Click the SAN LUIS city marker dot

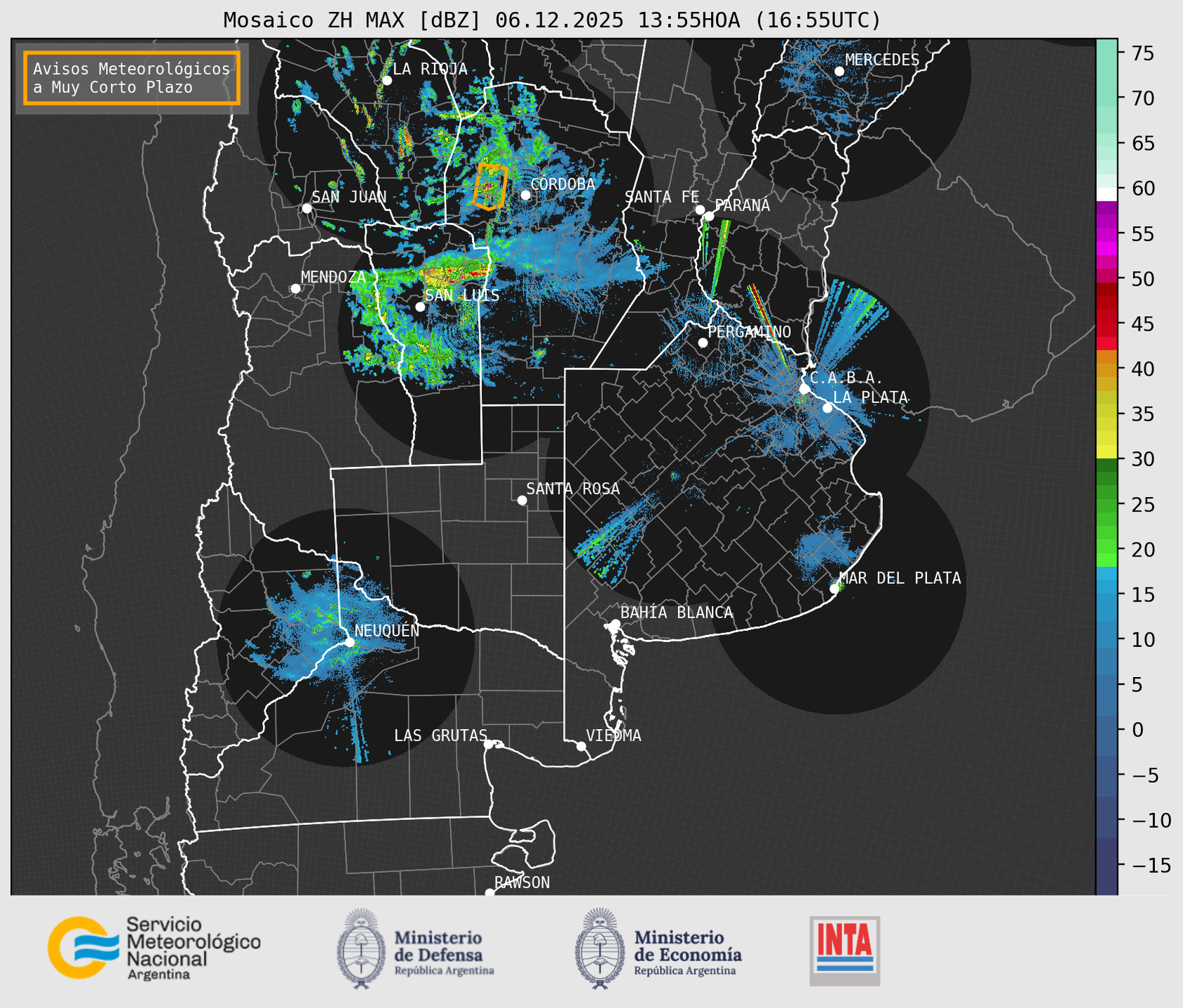[420, 307]
